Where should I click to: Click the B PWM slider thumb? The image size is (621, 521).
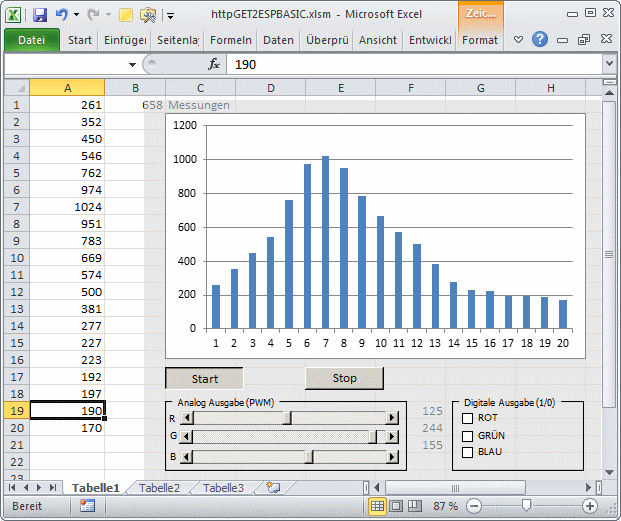pos(309,457)
